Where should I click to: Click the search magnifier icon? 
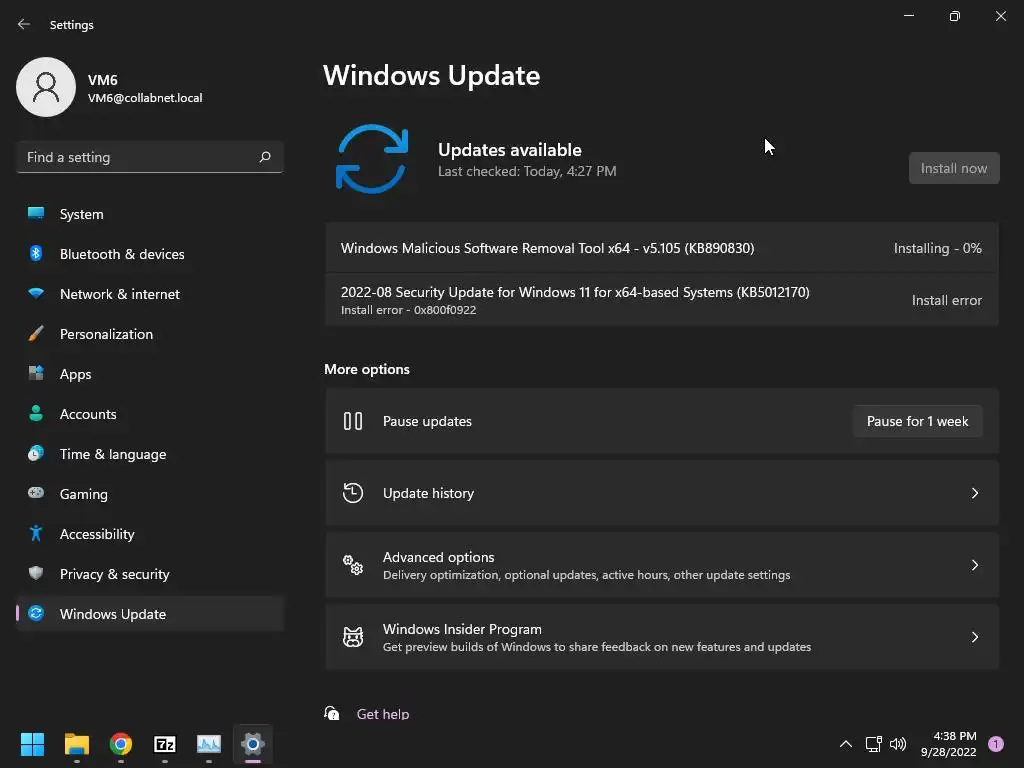(x=264, y=157)
